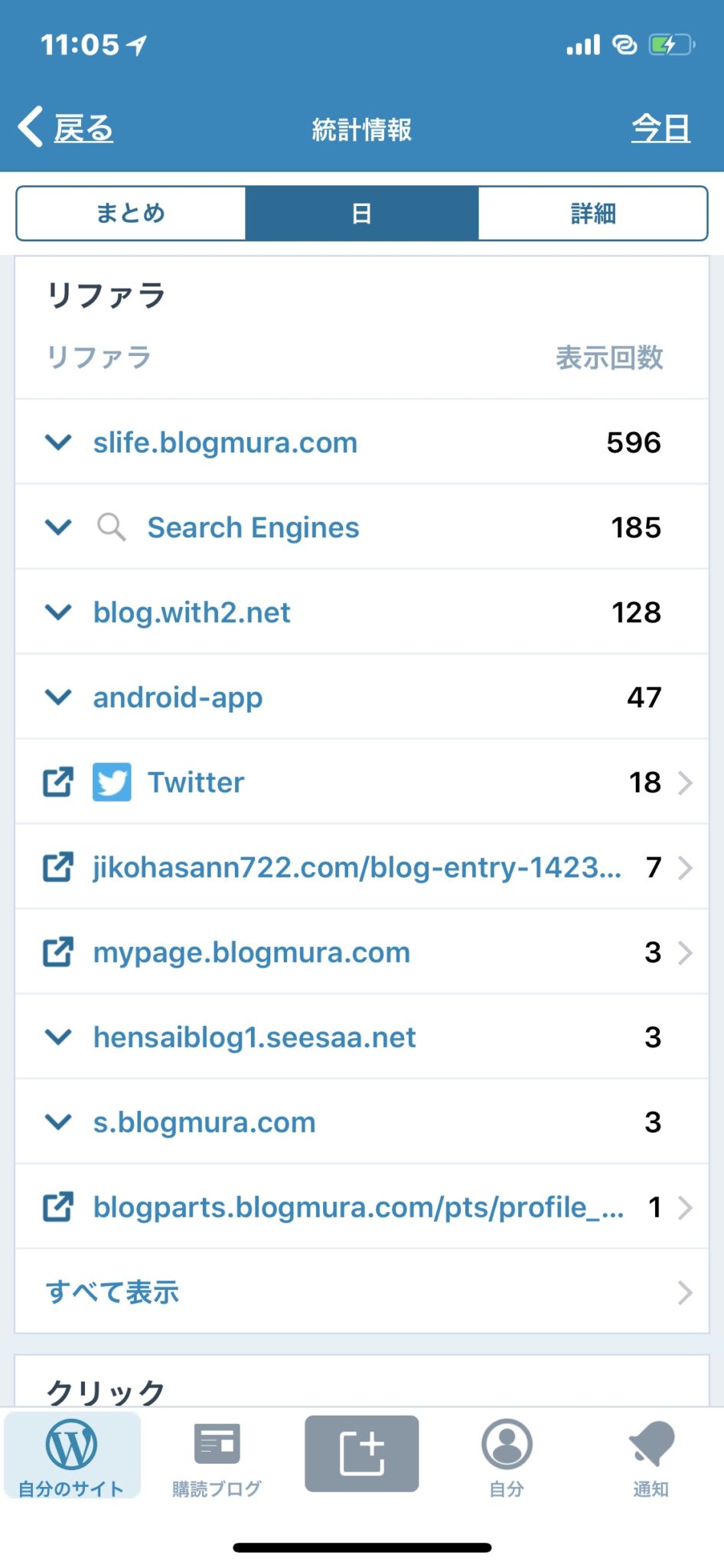724x1568 pixels.
Task: Expand the blog.with2.net referrer chevron
Action: pos(58,612)
